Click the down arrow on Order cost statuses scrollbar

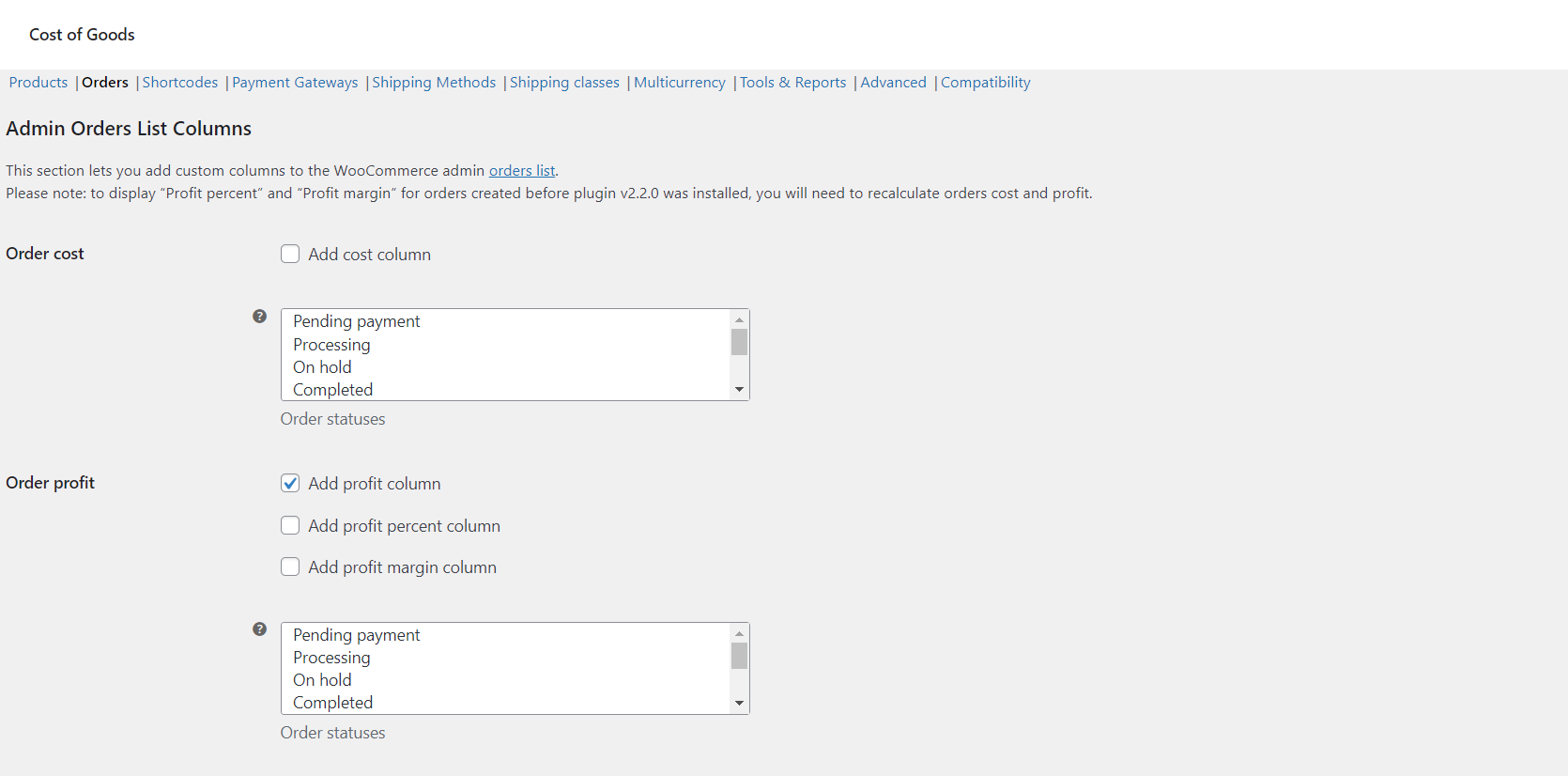(x=739, y=388)
